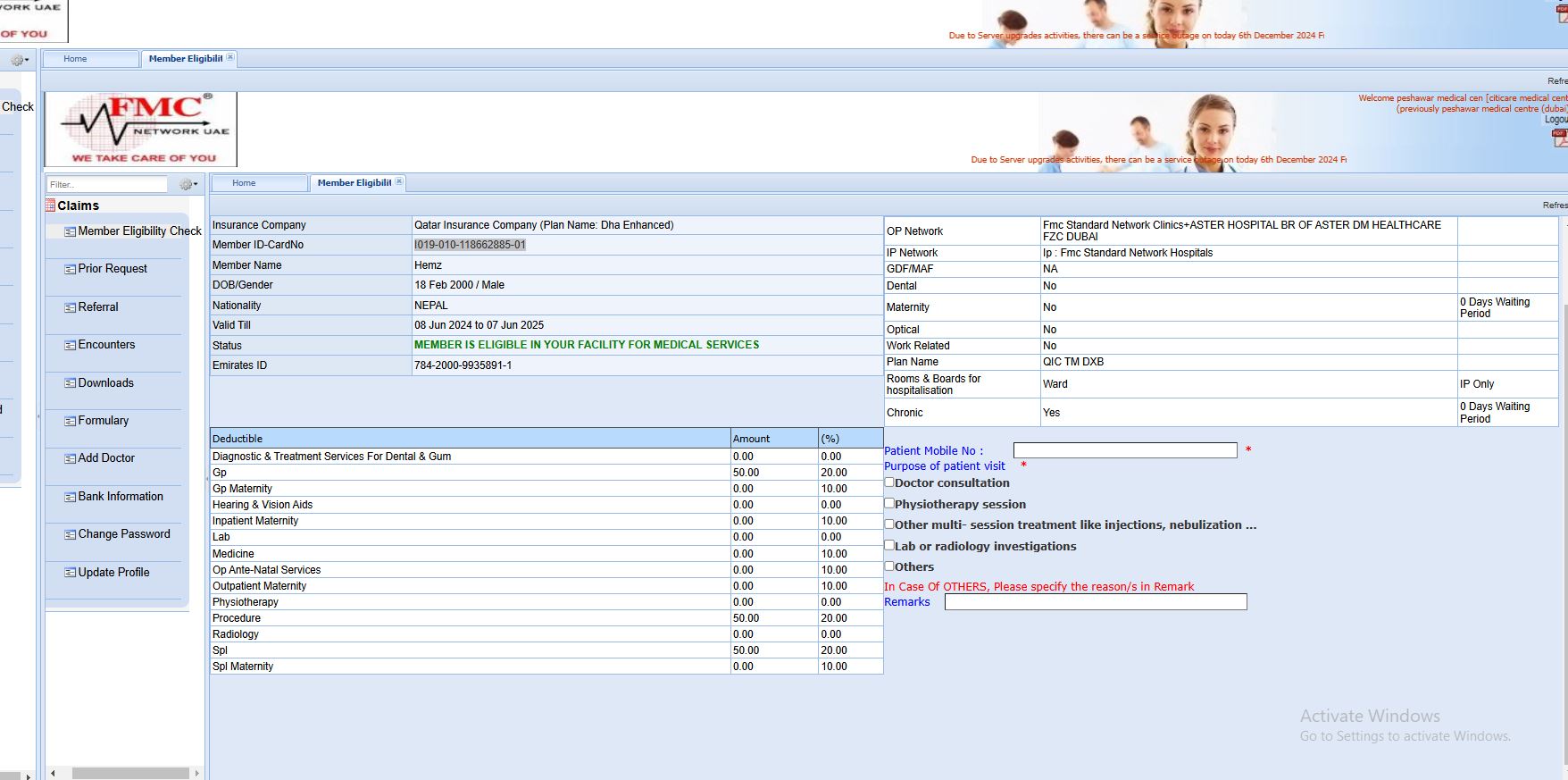1568x780 pixels.
Task: Click the Referral icon in Claims menu
Action: 70,307
